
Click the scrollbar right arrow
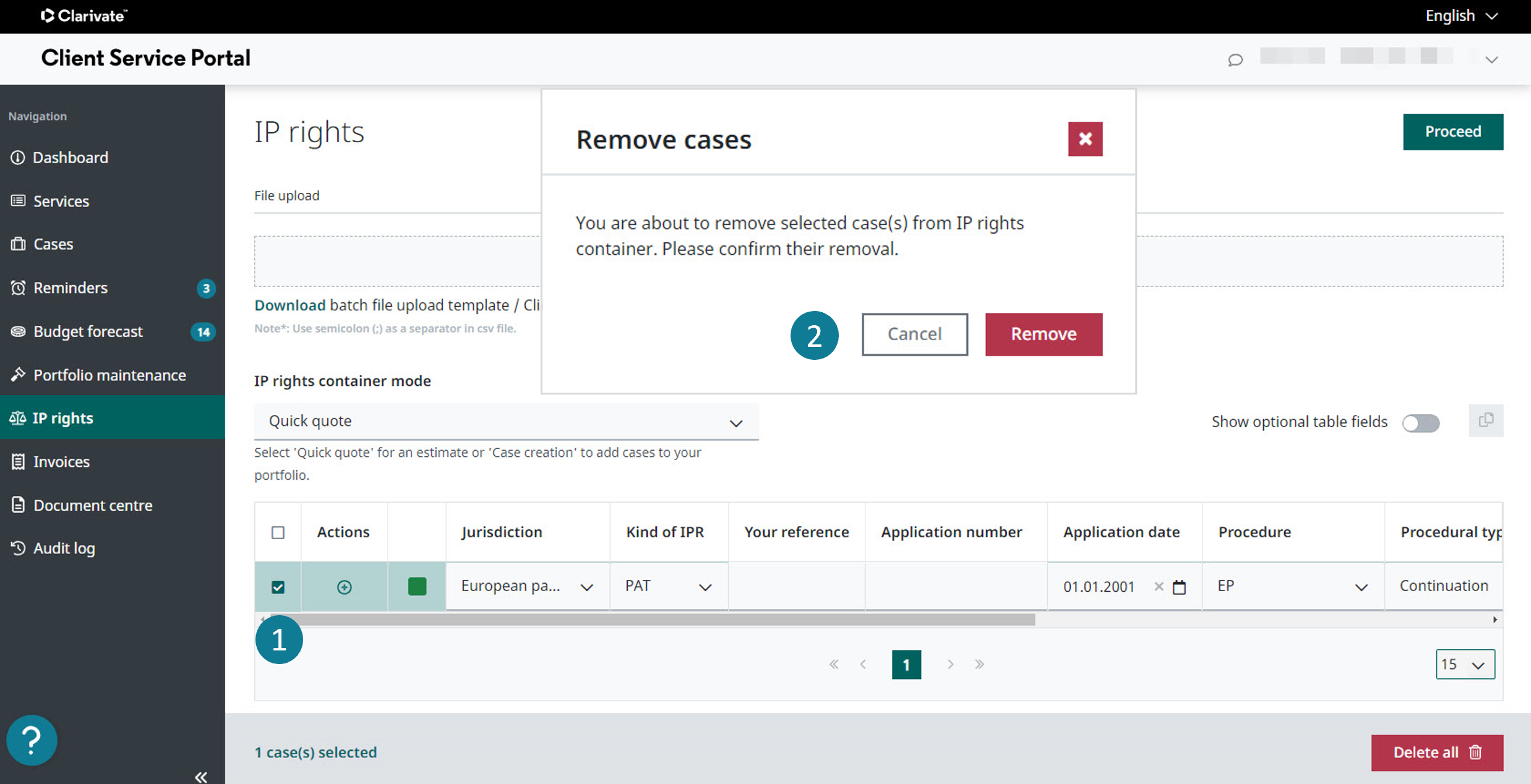pos(1495,620)
